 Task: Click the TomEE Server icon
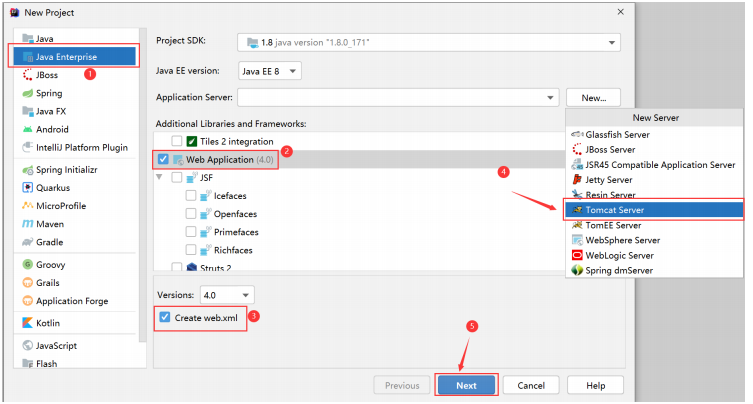click(x=577, y=225)
